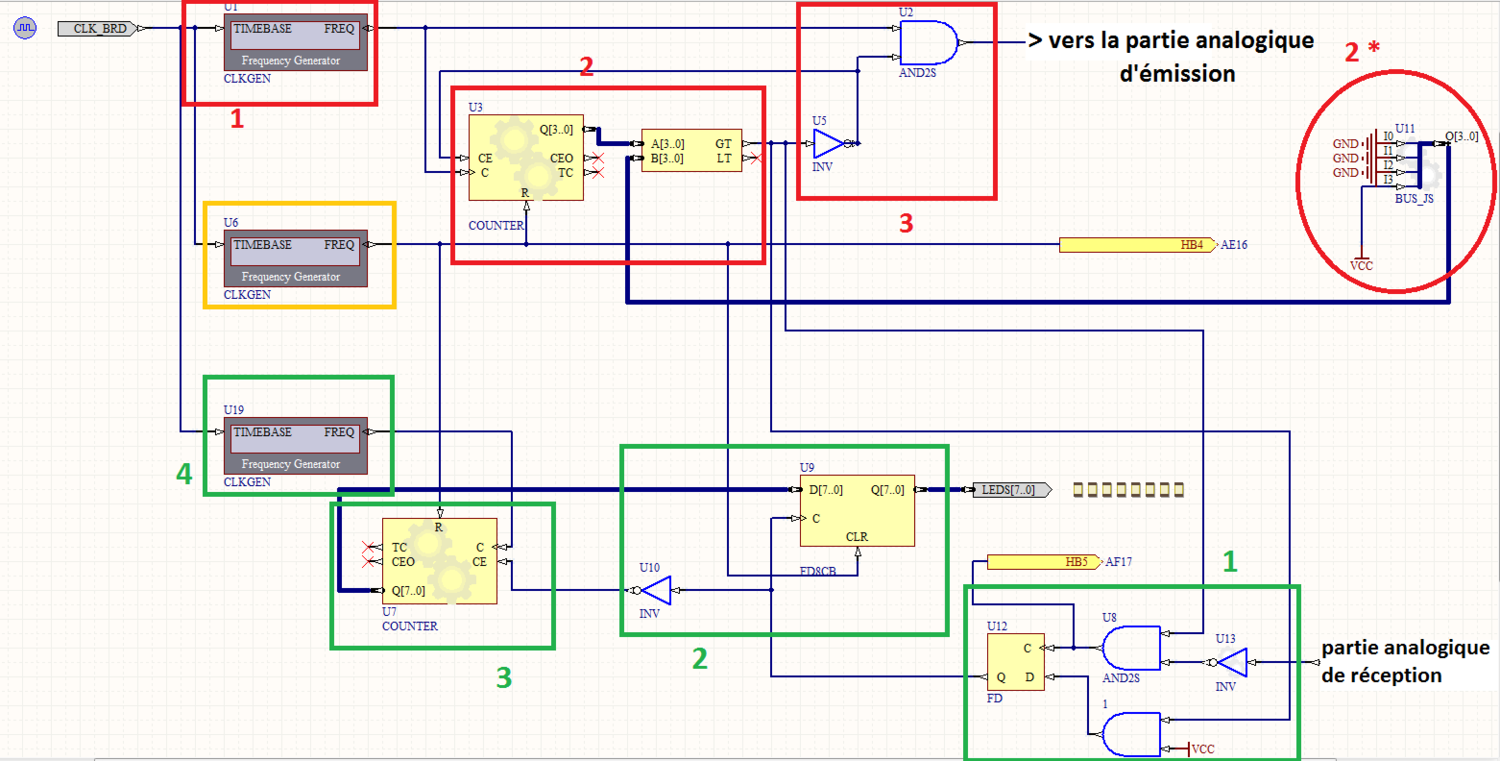
Task: Click the clock signal icon beside CLK_BRD
Action: [24, 28]
